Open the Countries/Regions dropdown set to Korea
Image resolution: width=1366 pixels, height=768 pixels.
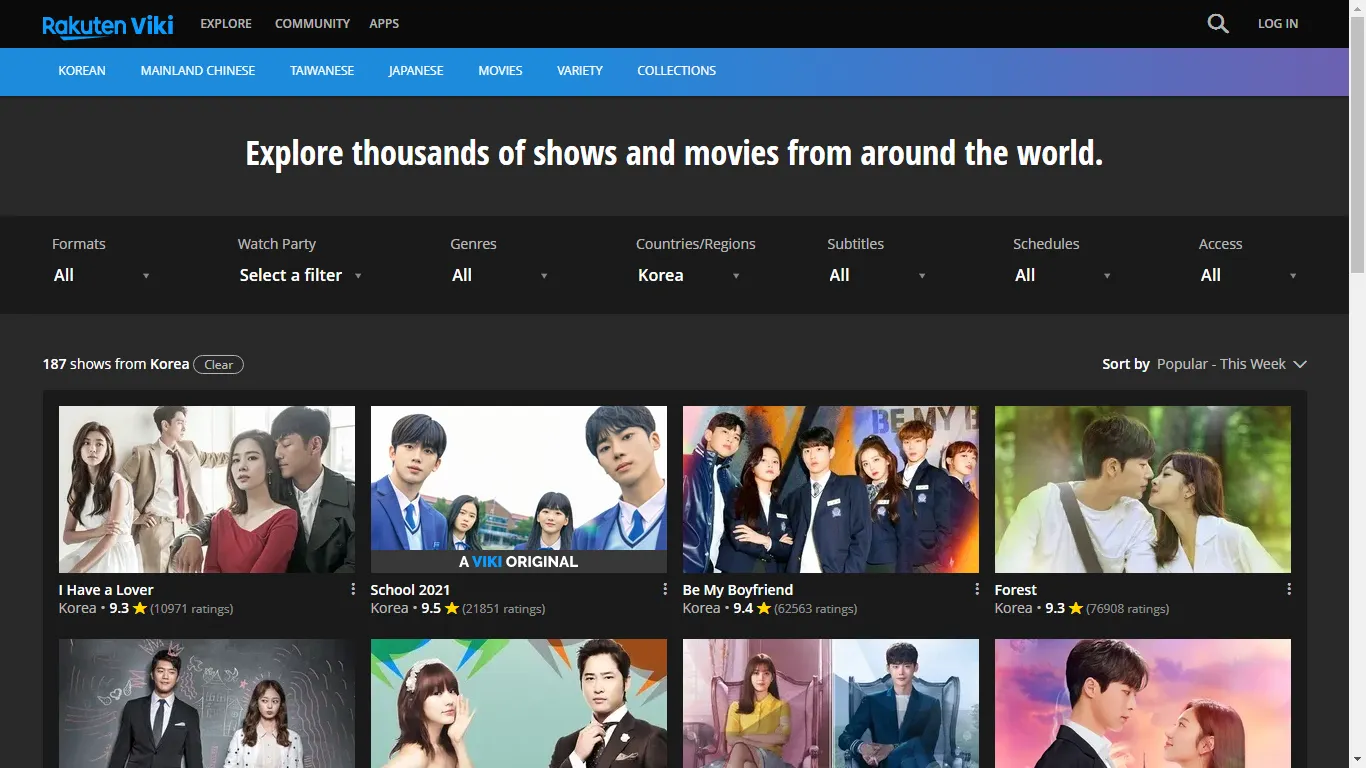pos(689,275)
